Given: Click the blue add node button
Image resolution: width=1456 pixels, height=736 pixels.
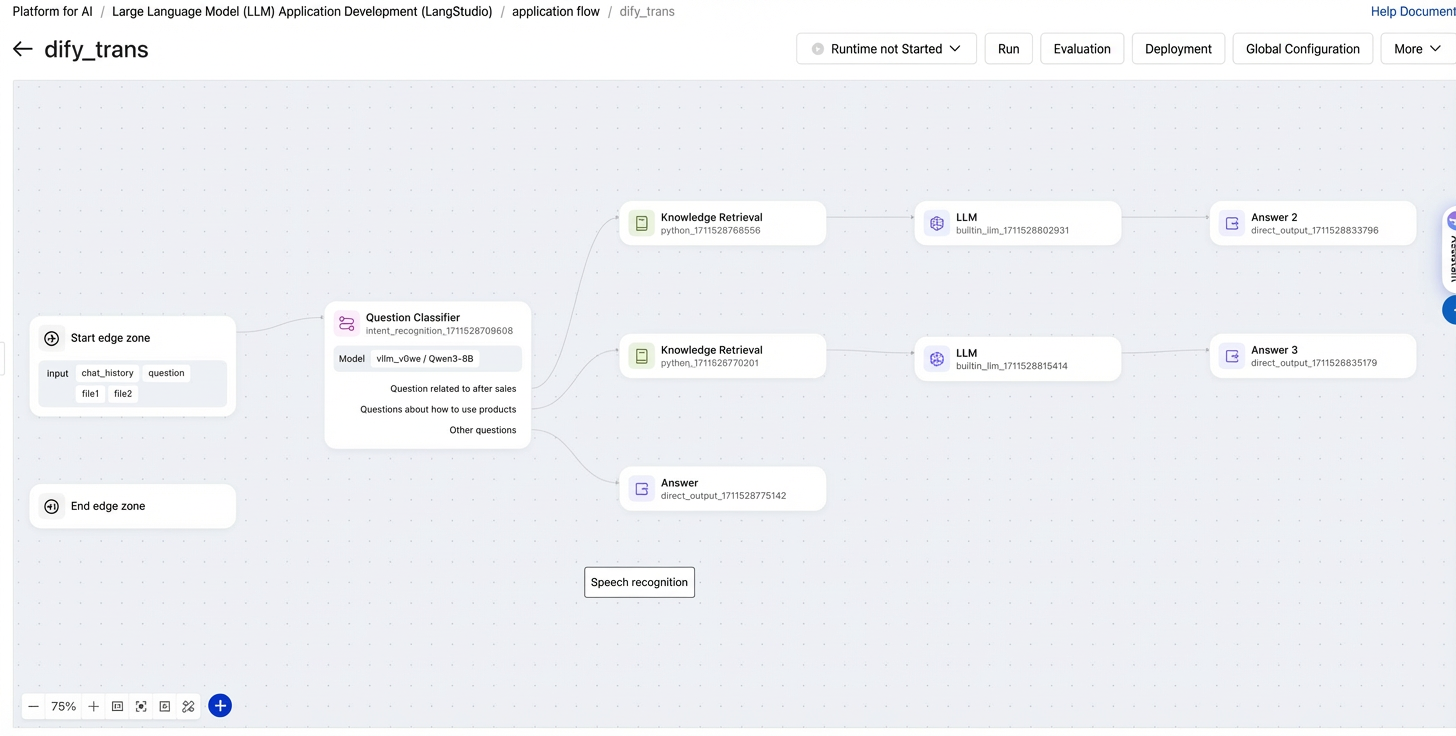Looking at the screenshot, I should point(220,706).
